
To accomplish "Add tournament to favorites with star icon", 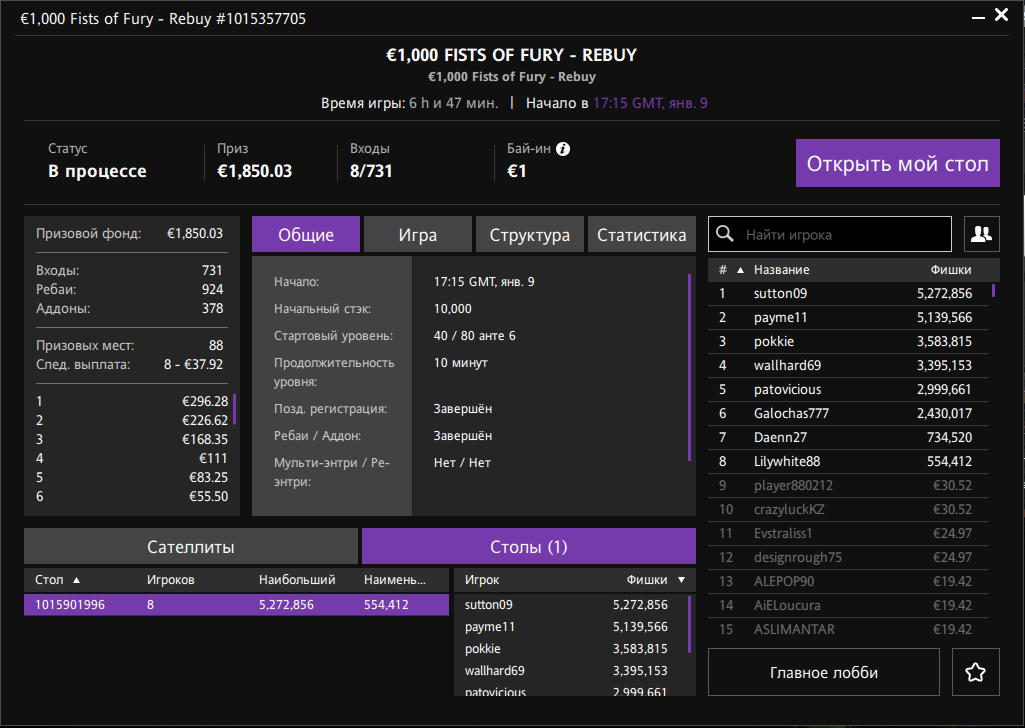I will coord(975,672).
